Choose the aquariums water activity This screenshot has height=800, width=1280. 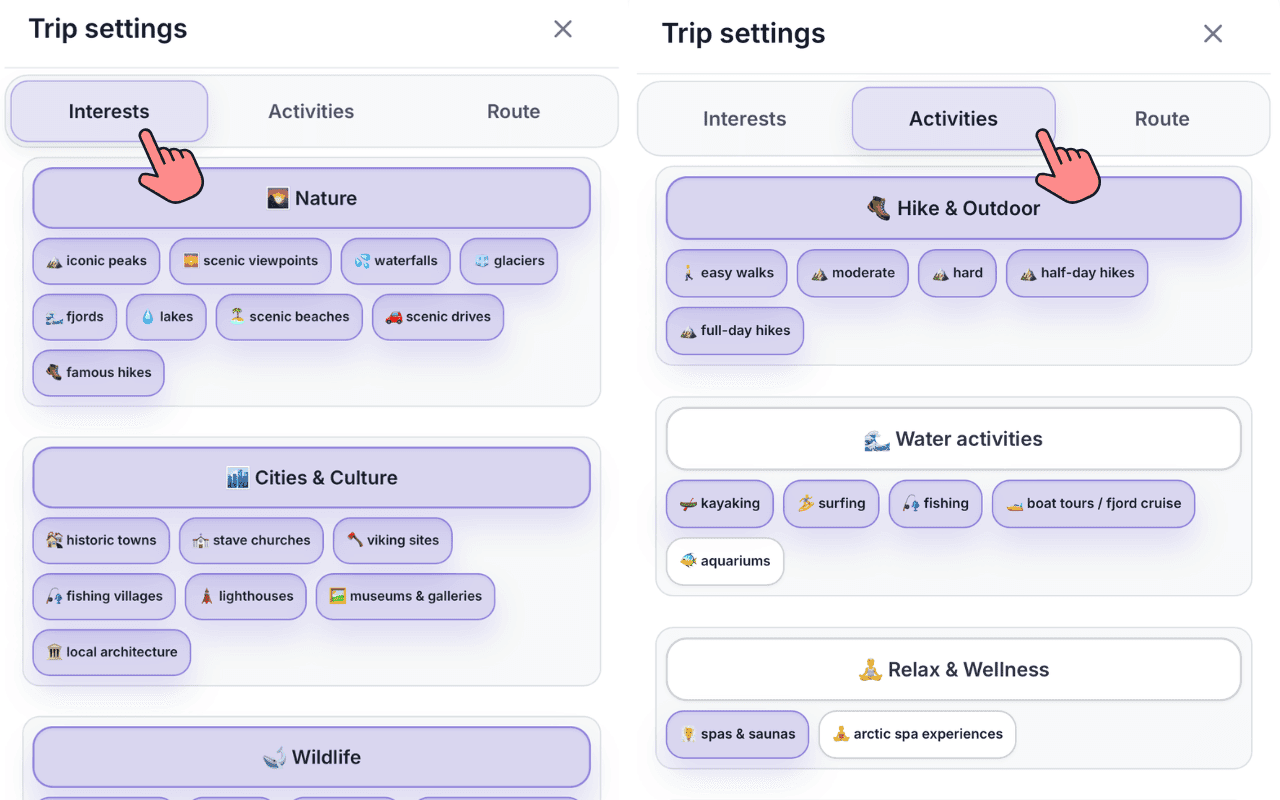point(724,561)
